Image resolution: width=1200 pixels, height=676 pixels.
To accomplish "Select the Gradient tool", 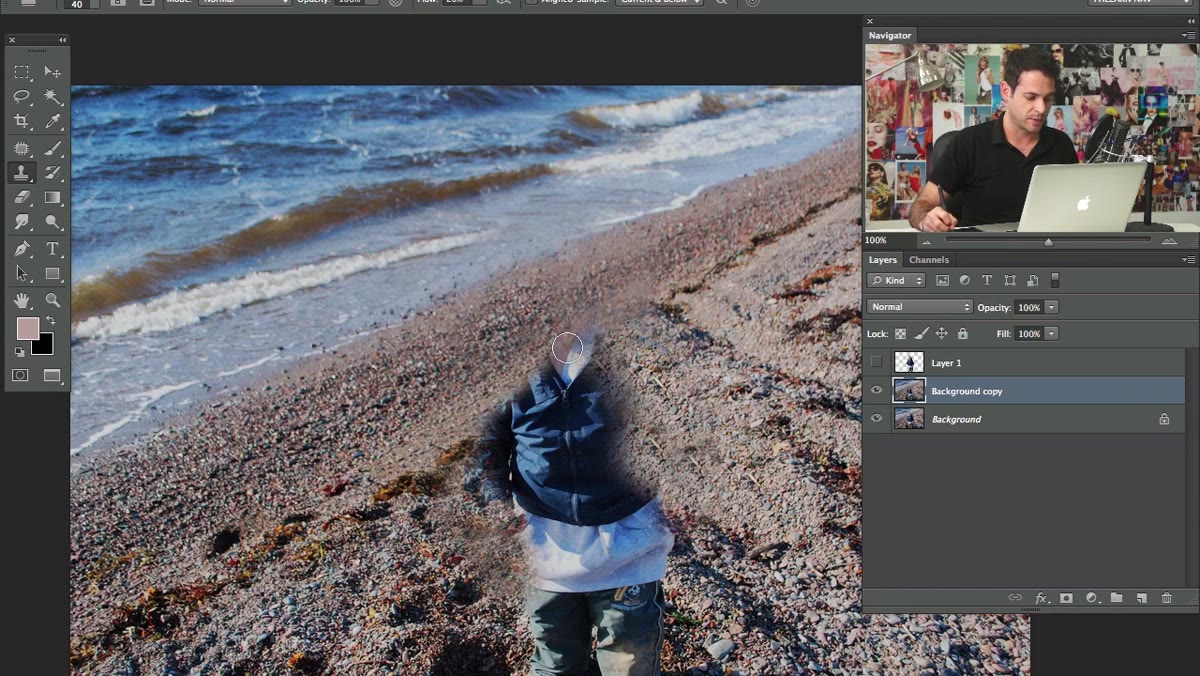I will [x=53, y=198].
